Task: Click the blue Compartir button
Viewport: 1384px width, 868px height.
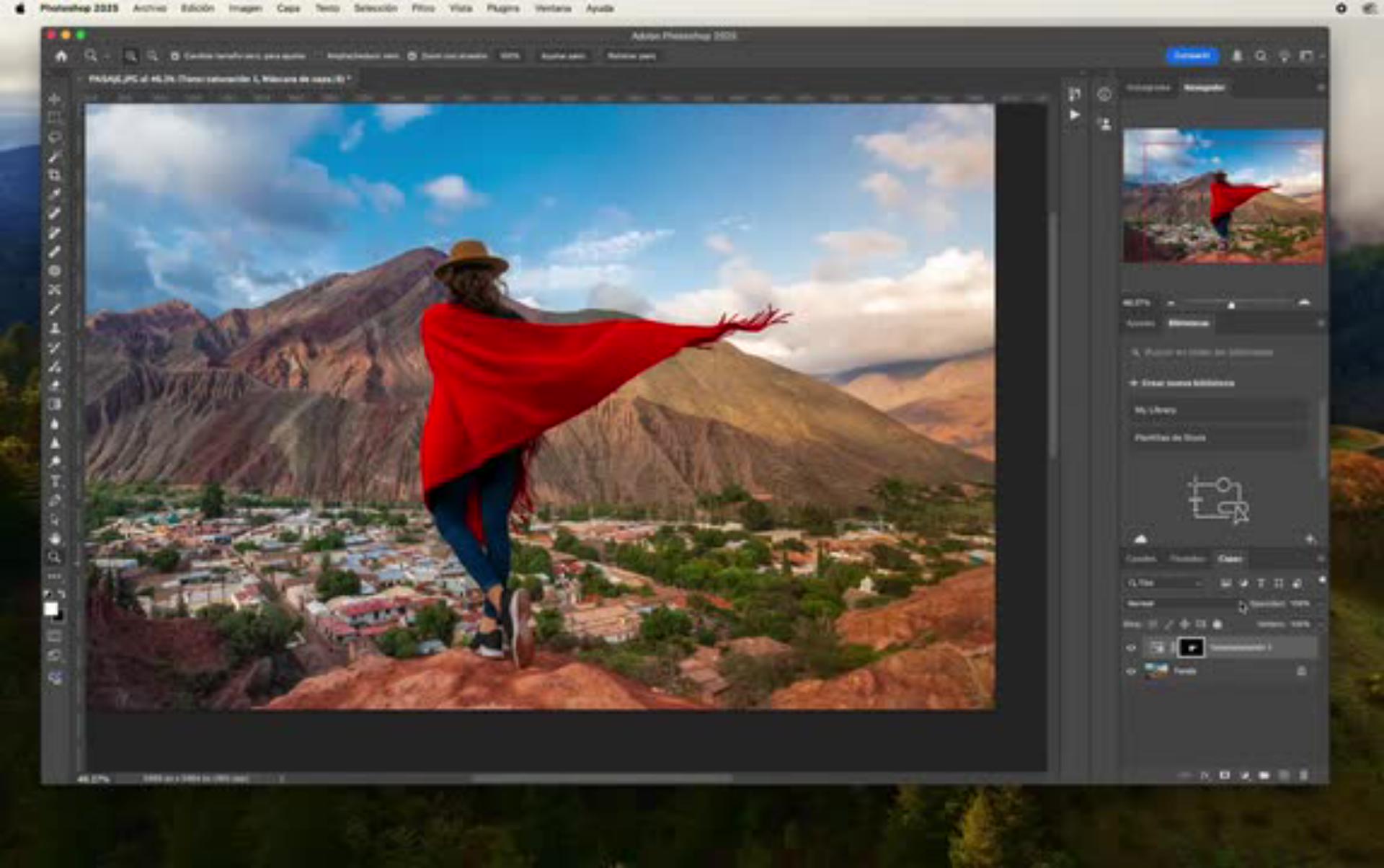Action: pos(1192,56)
